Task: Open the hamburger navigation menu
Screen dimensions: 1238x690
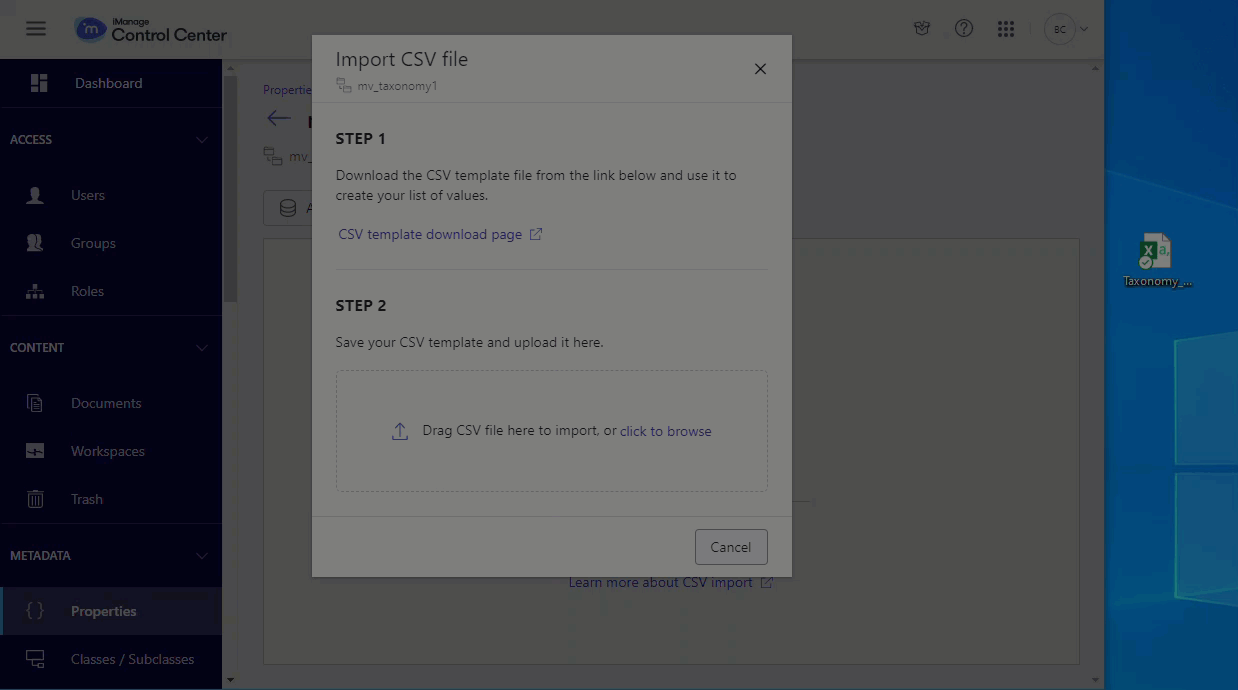Action: 36,28
